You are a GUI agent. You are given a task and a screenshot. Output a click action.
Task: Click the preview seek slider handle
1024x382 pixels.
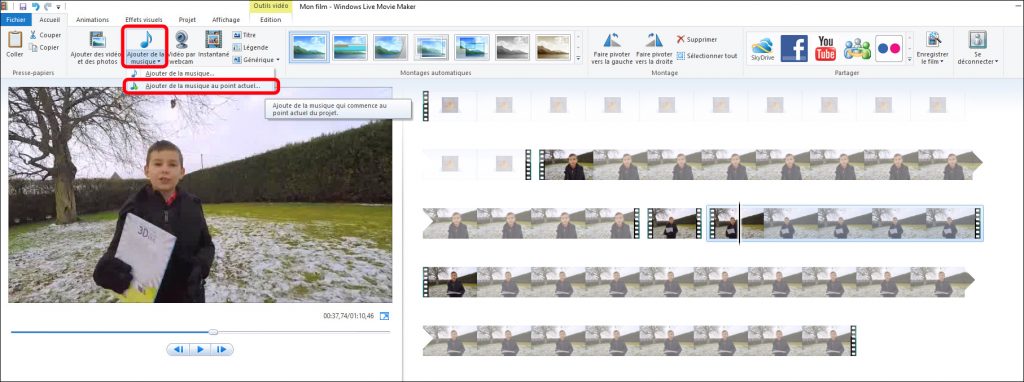tap(213, 332)
